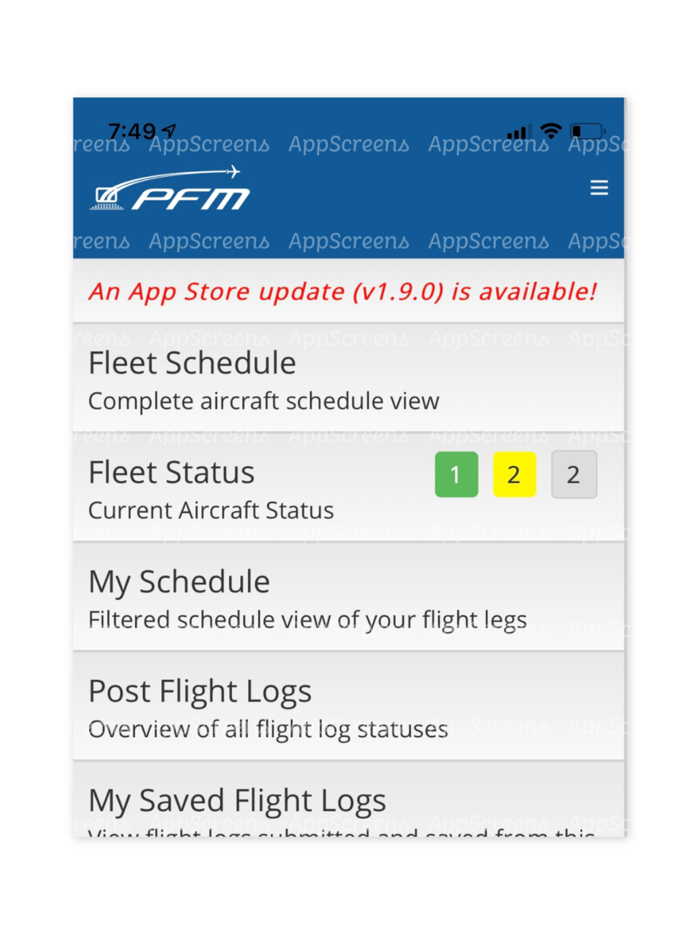The height and width of the screenshot is (934, 700).
Task: Click the Fleet Schedule description text
Action: click(263, 400)
